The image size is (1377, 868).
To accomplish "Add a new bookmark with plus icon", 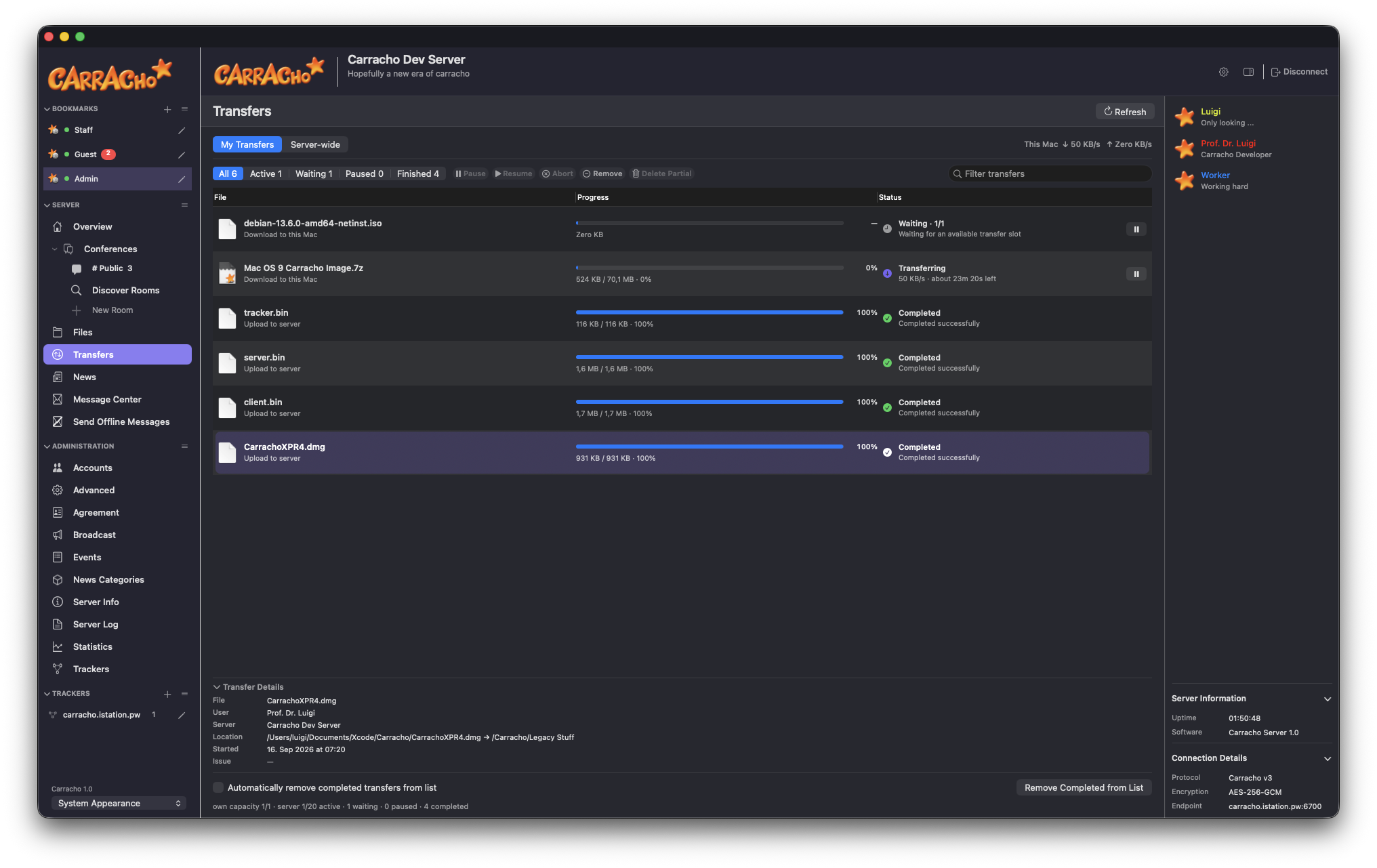I will pyautogui.click(x=167, y=109).
